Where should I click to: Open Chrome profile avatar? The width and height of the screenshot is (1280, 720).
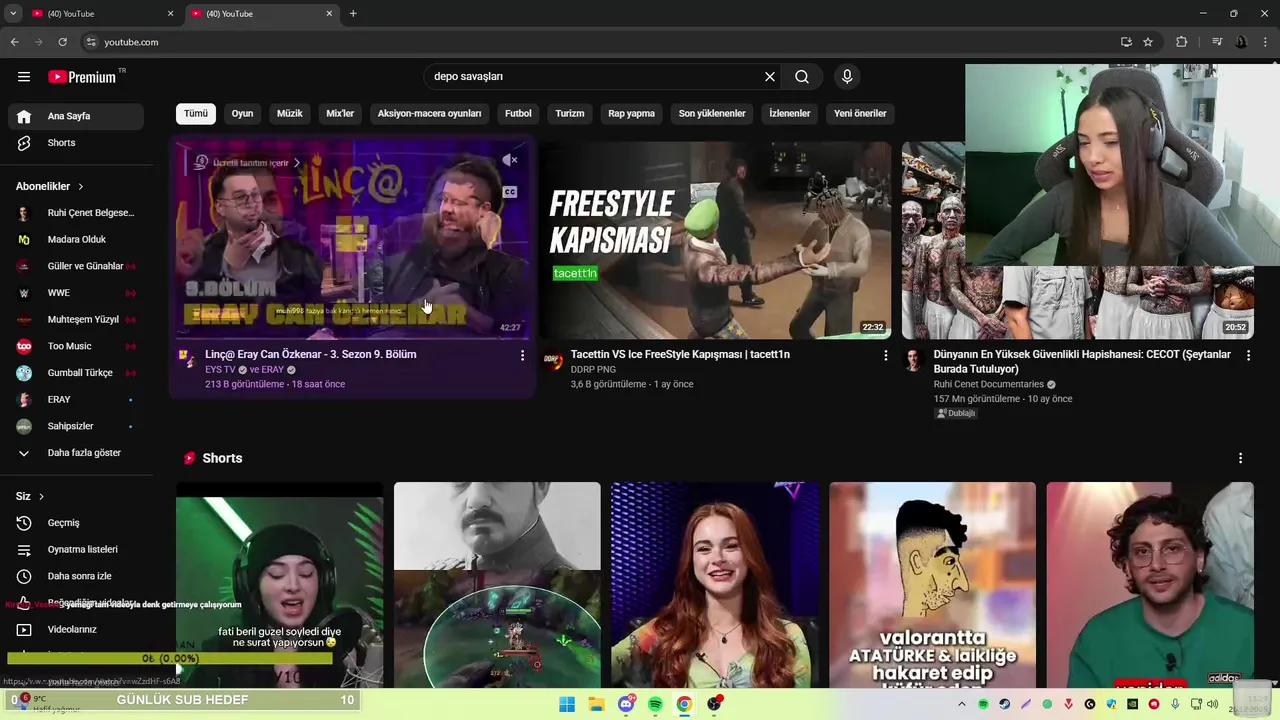click(x=1241, y=42)
